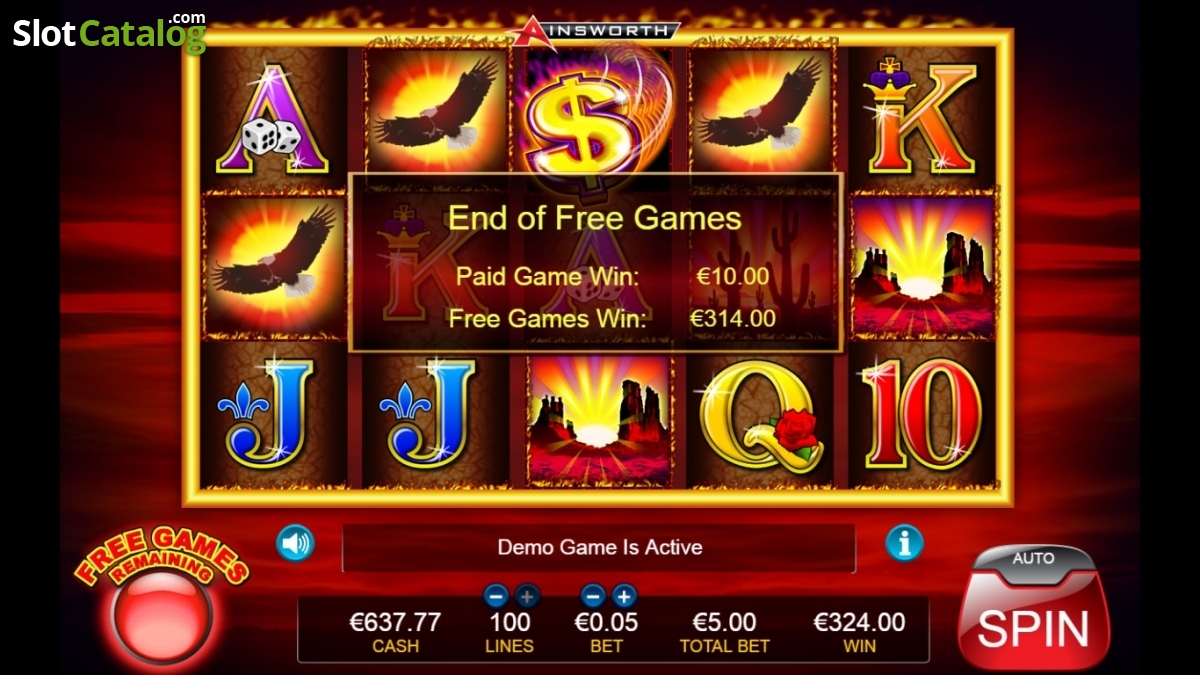Decrease the bet amount

point(593,596)
